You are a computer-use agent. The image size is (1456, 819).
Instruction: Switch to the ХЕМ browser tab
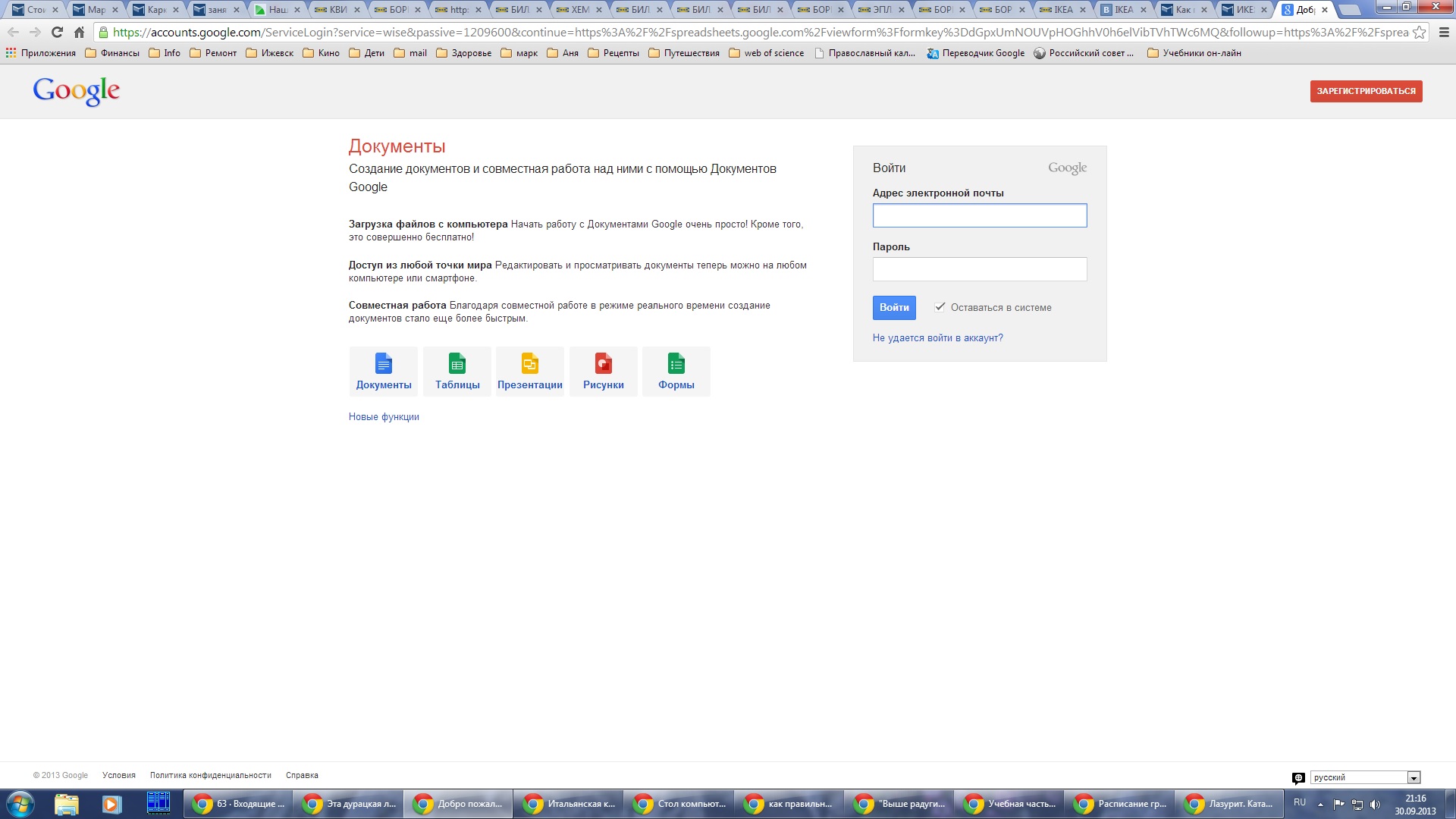579,10
